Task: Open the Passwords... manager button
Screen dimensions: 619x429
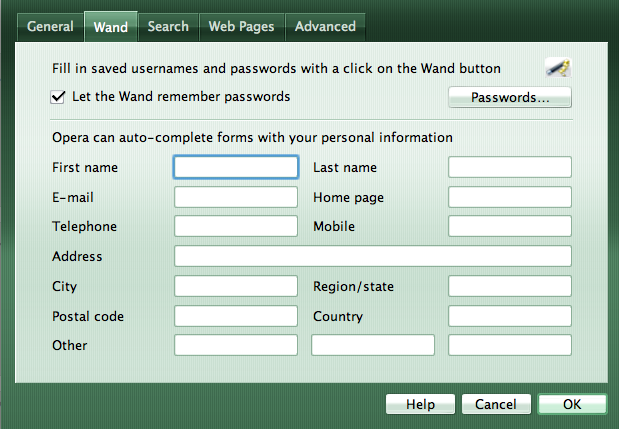Action: 510,97
